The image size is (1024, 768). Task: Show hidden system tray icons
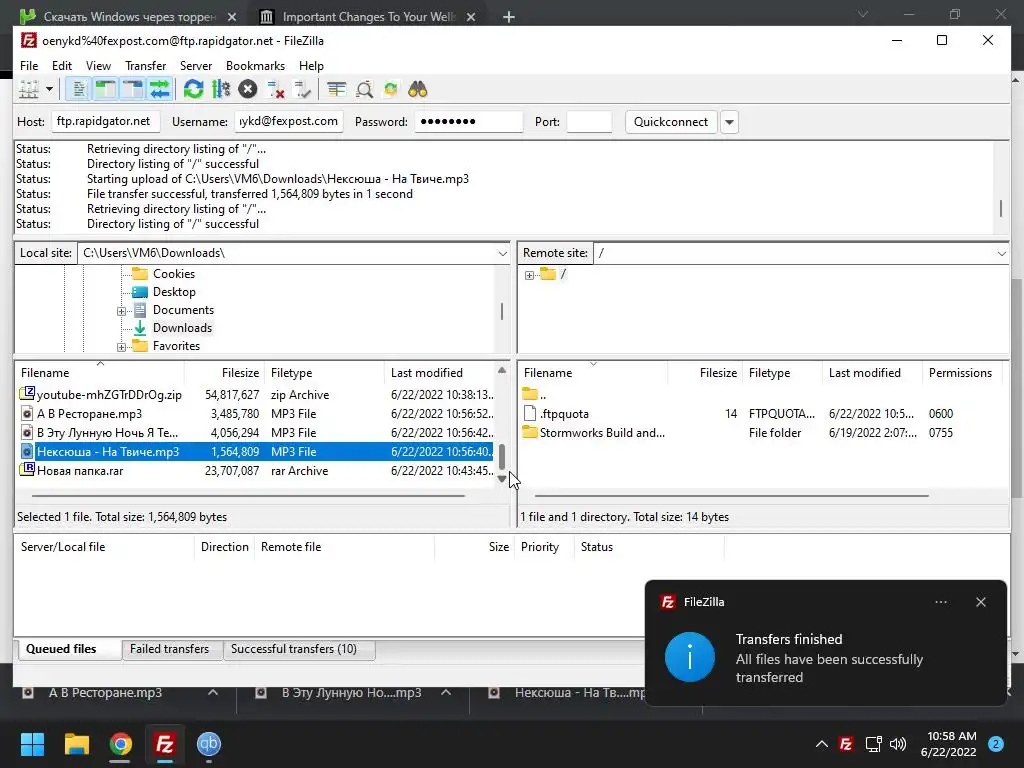[822, 744]
